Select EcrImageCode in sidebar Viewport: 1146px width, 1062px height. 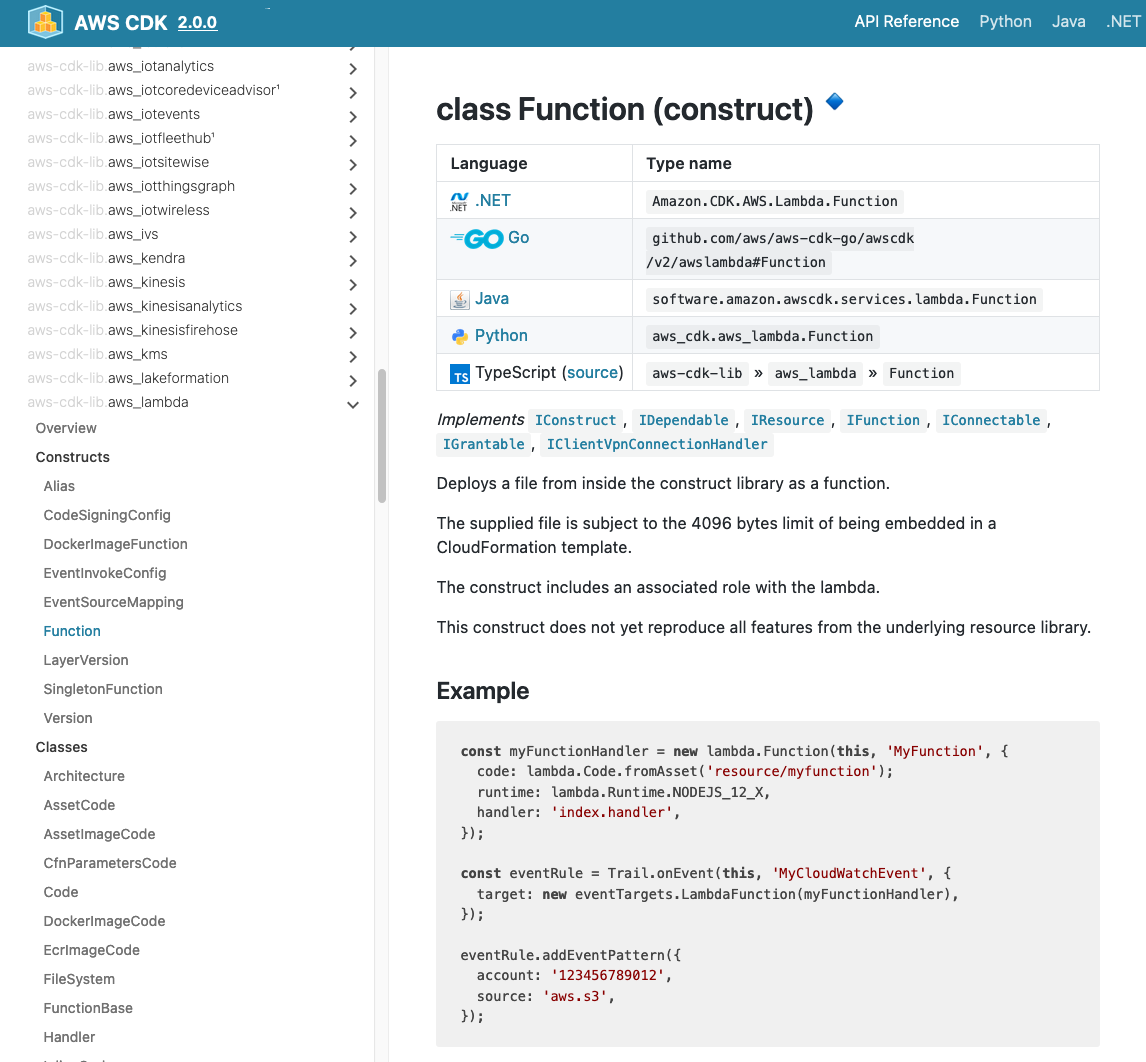click(91, 950)
